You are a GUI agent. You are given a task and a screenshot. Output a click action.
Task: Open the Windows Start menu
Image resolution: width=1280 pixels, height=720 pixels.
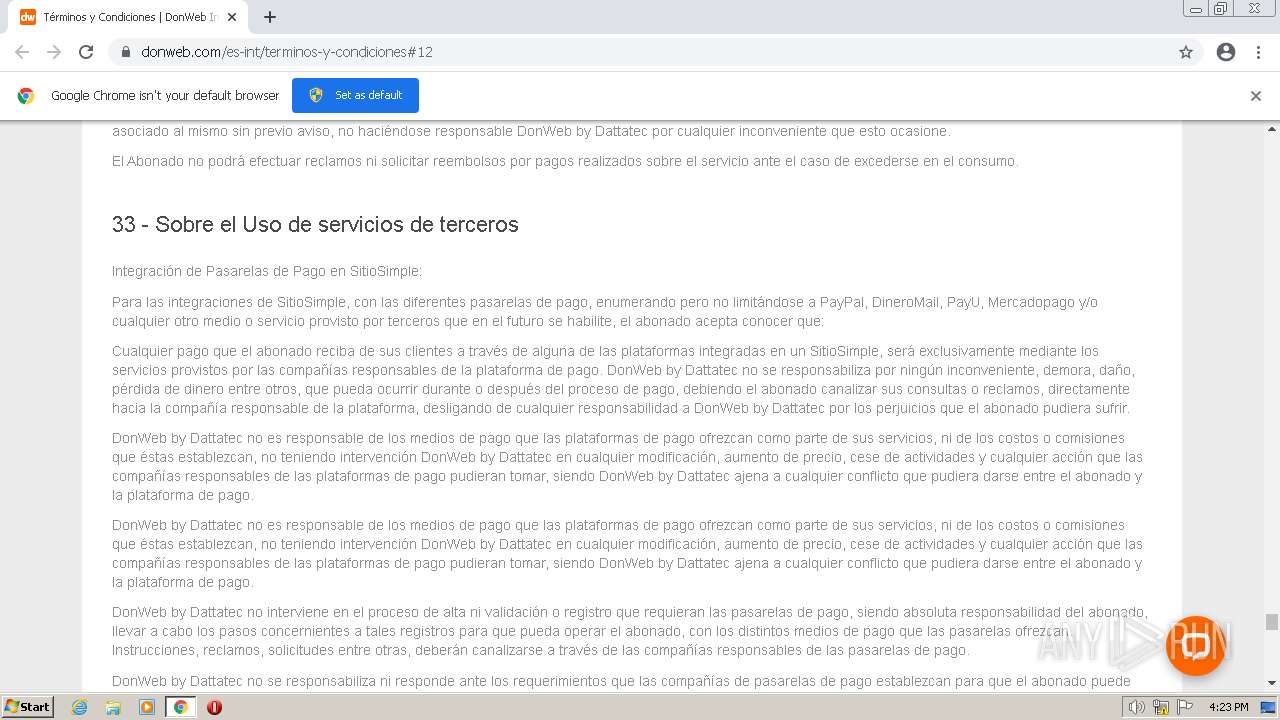click(x=28, y=706)
